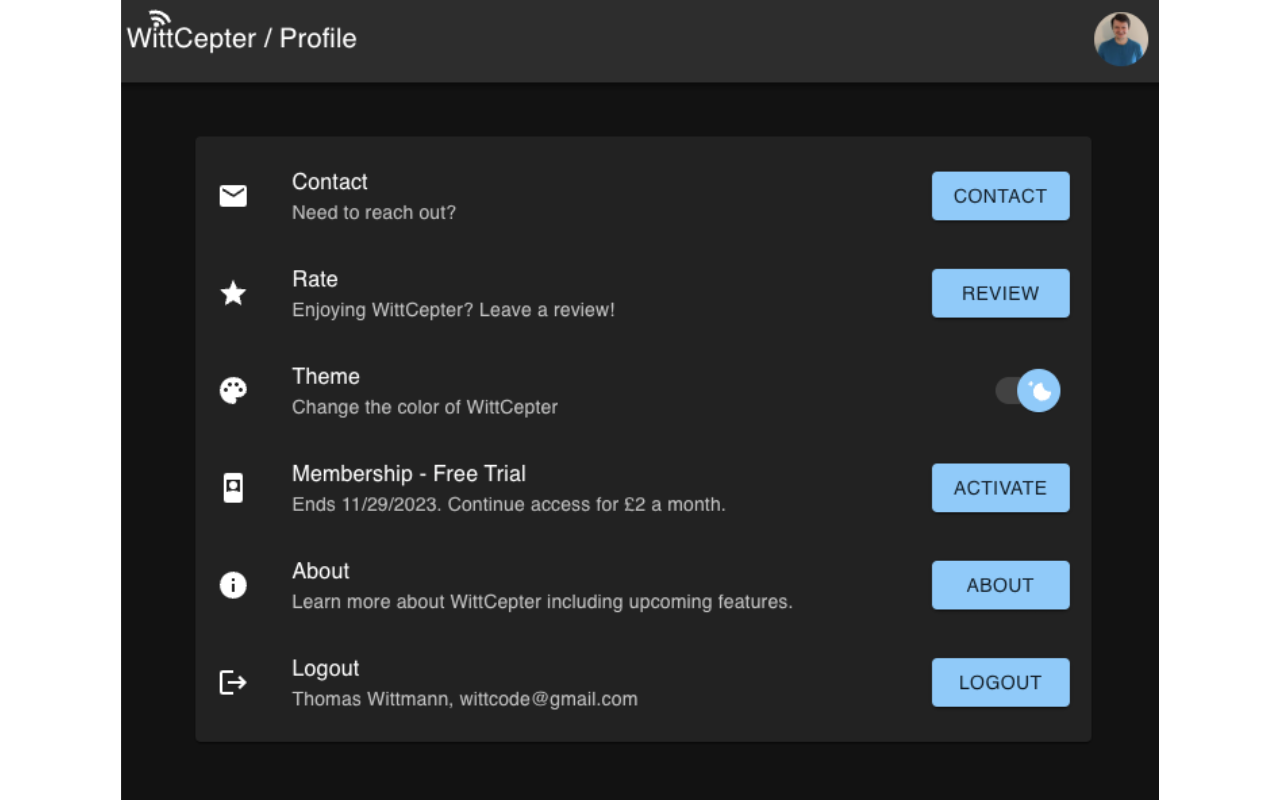
Task: Activate membership with the ACTIVATE button
Action: (x=1001, y=488)
